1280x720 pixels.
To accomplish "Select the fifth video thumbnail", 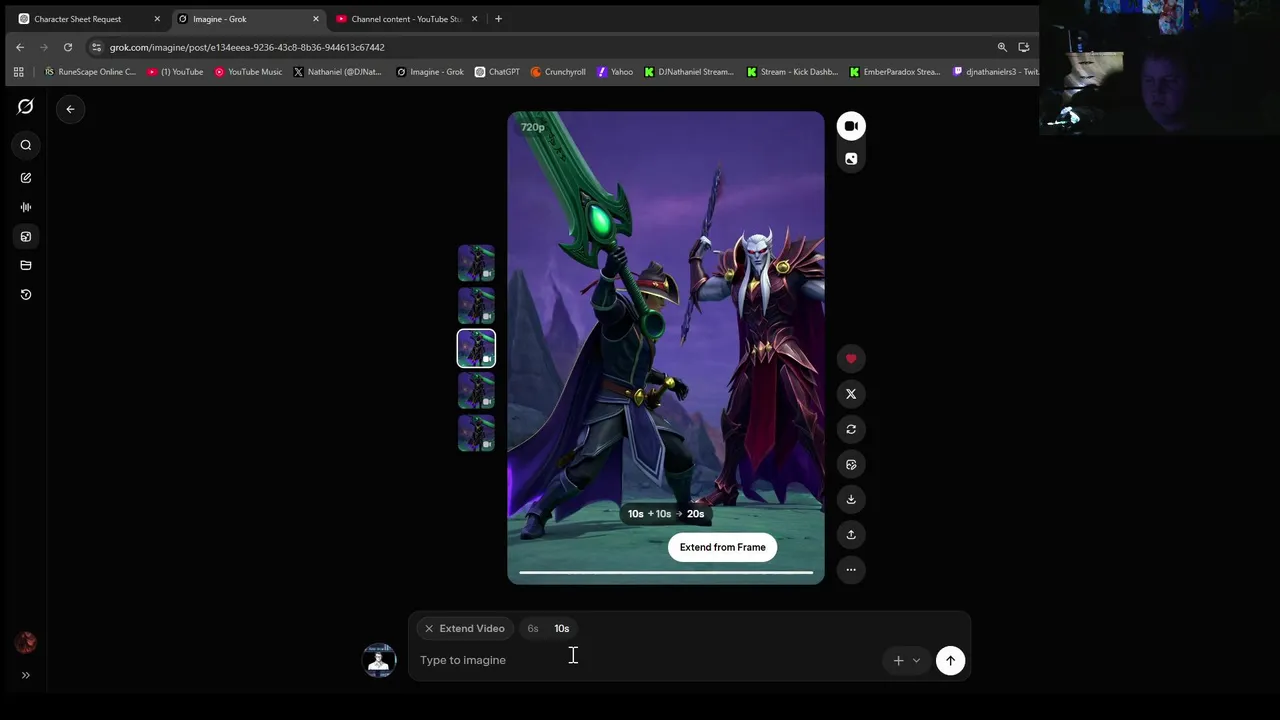I will [476, 433].
